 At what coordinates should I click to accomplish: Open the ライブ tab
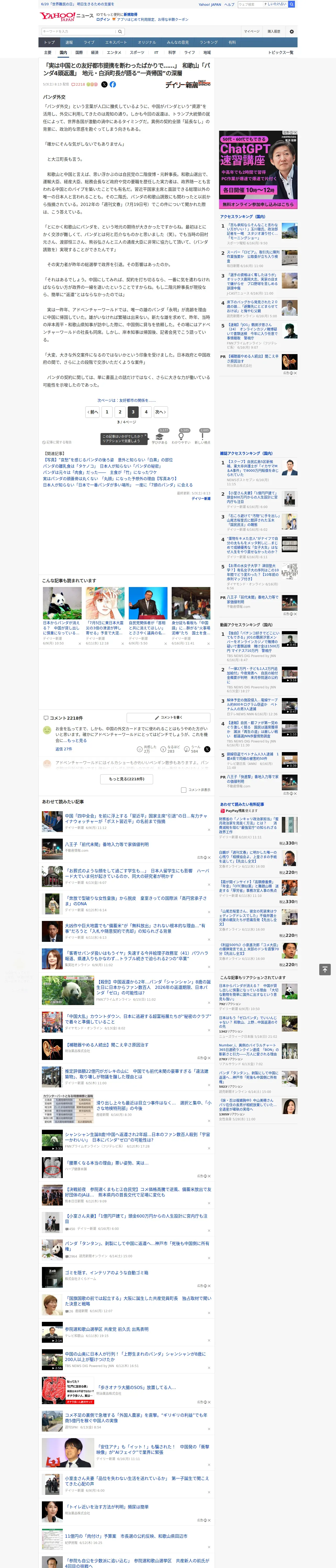(89, 42)
